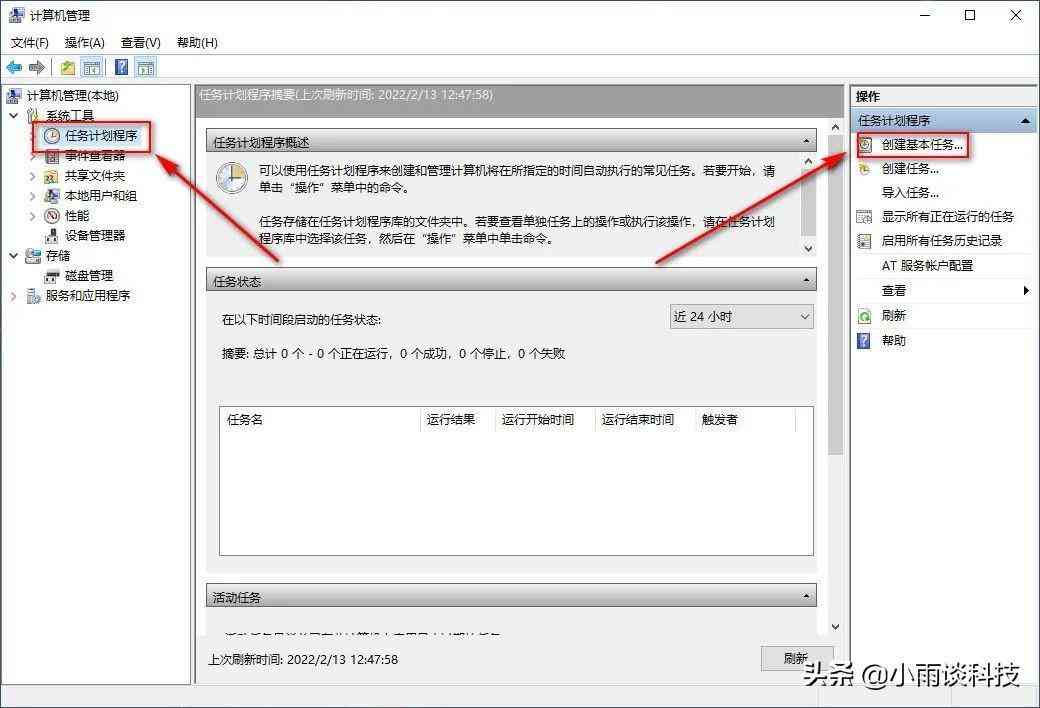1040x708 pixels.
Task: Collapse the 存储 tree node
Action: click(x=14, y=255)
